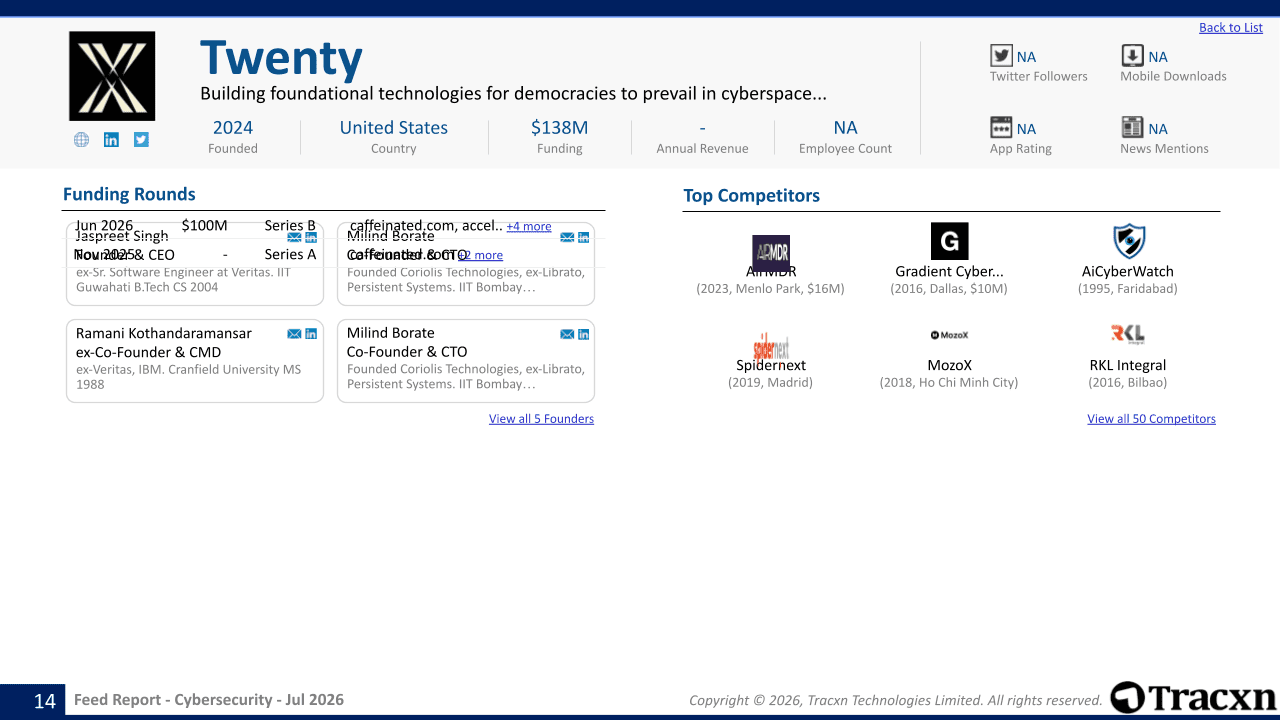This screenshot has width=1280, height=720.
Task: Show +4 more Series B investors
Action: tap(529, 227)
